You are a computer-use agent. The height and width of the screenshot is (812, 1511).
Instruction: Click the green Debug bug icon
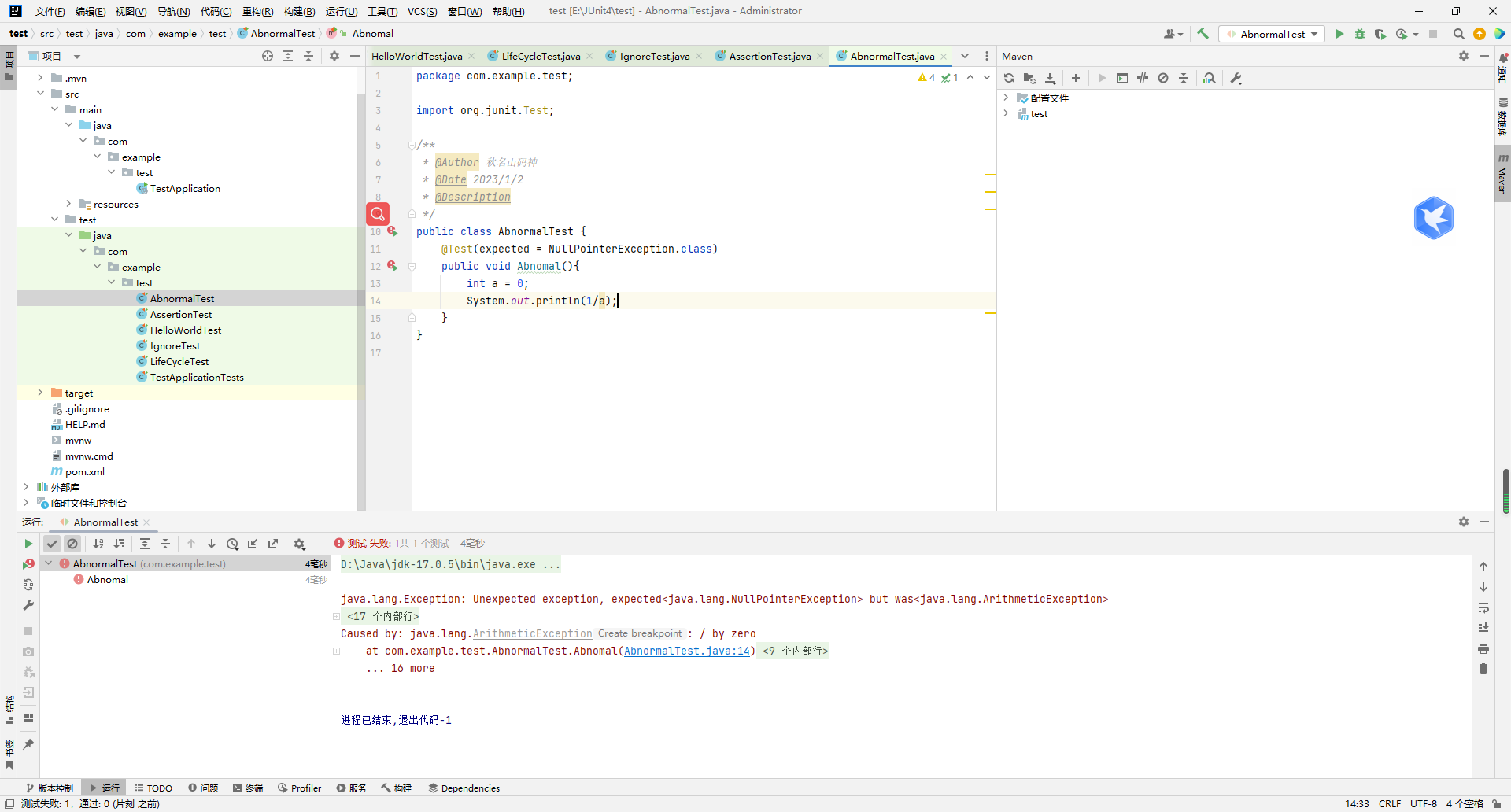(x=1359, y=34)
